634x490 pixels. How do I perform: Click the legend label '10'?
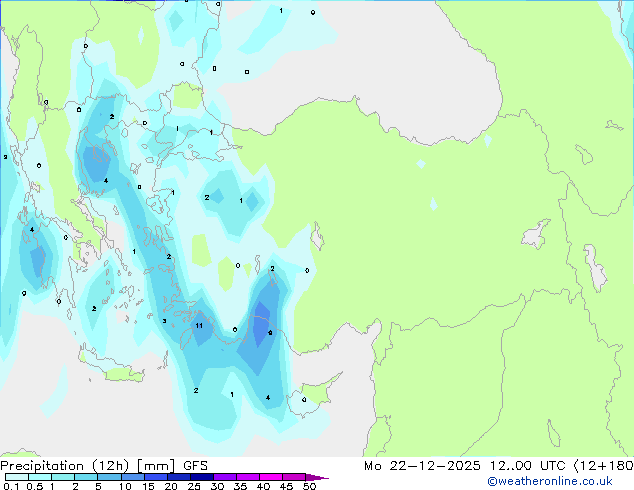pyautogui.click(x=125, y=486)
